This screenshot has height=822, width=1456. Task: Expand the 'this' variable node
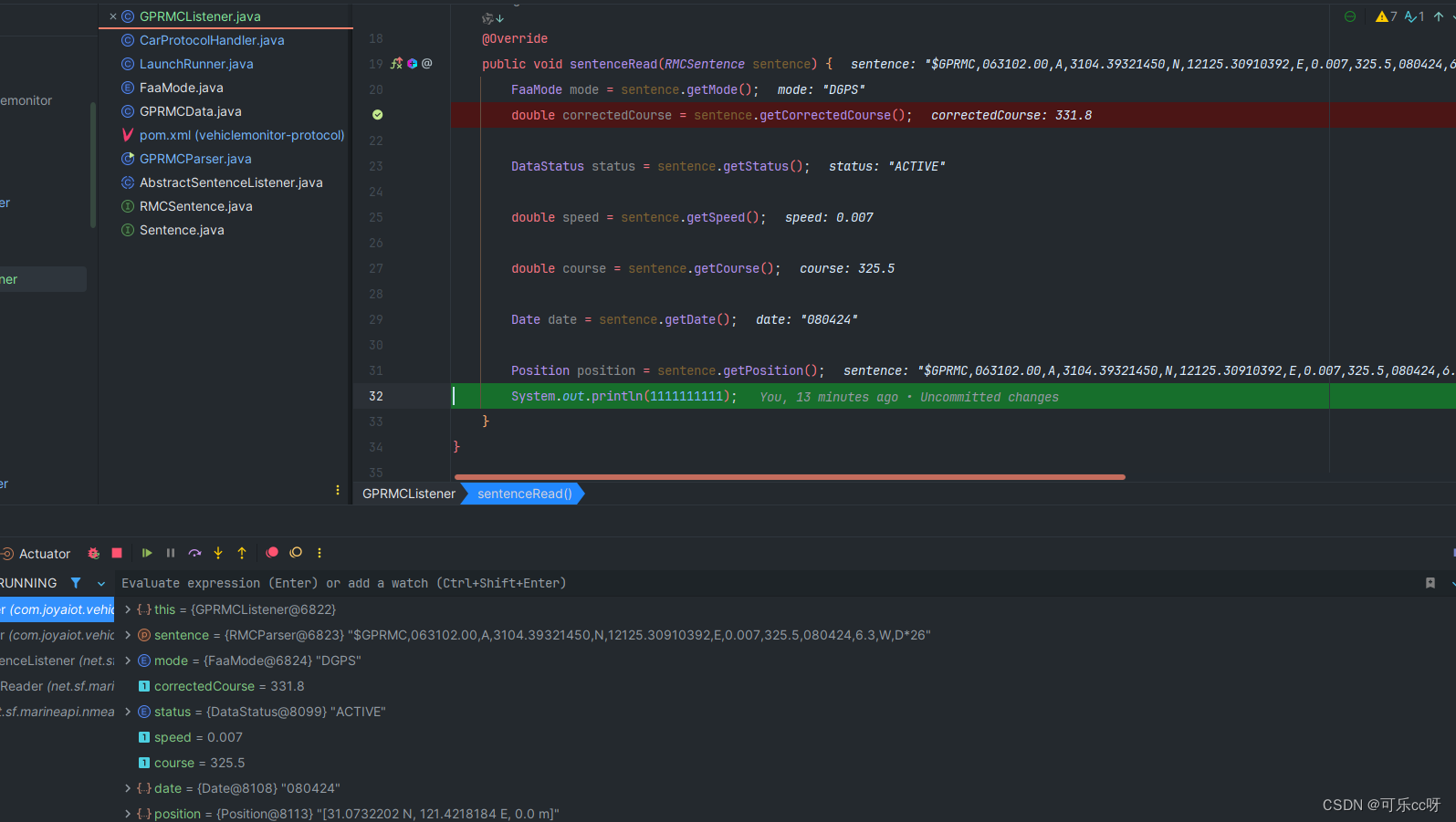point(128,609)
